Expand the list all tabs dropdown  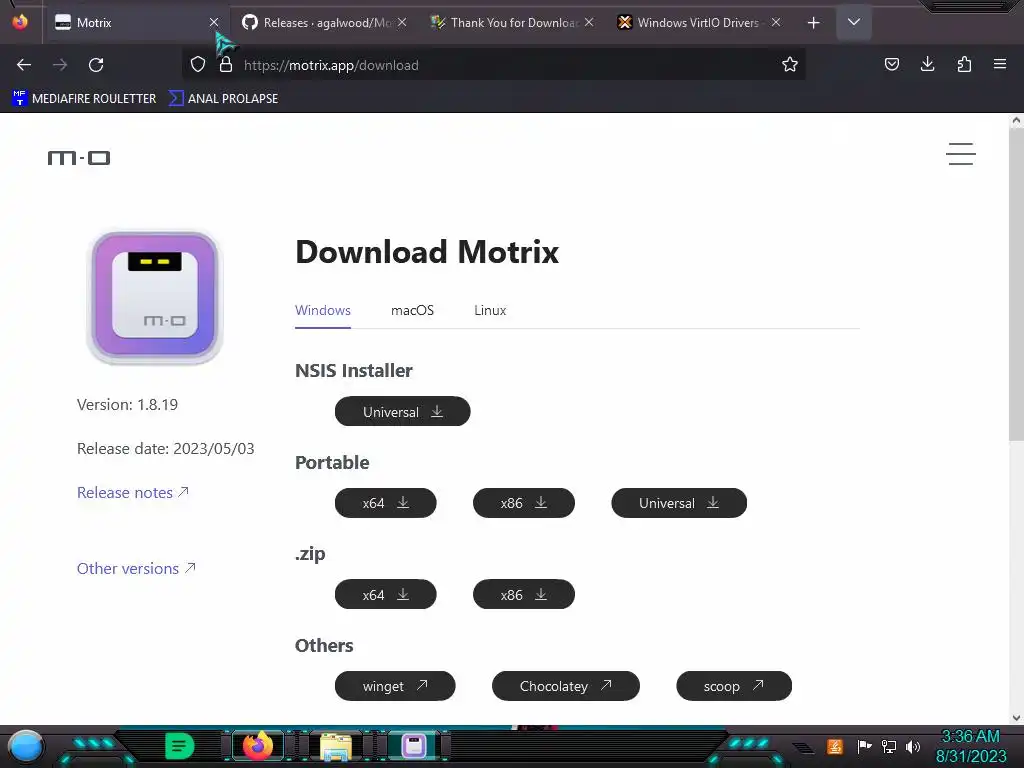click(854, 22)
